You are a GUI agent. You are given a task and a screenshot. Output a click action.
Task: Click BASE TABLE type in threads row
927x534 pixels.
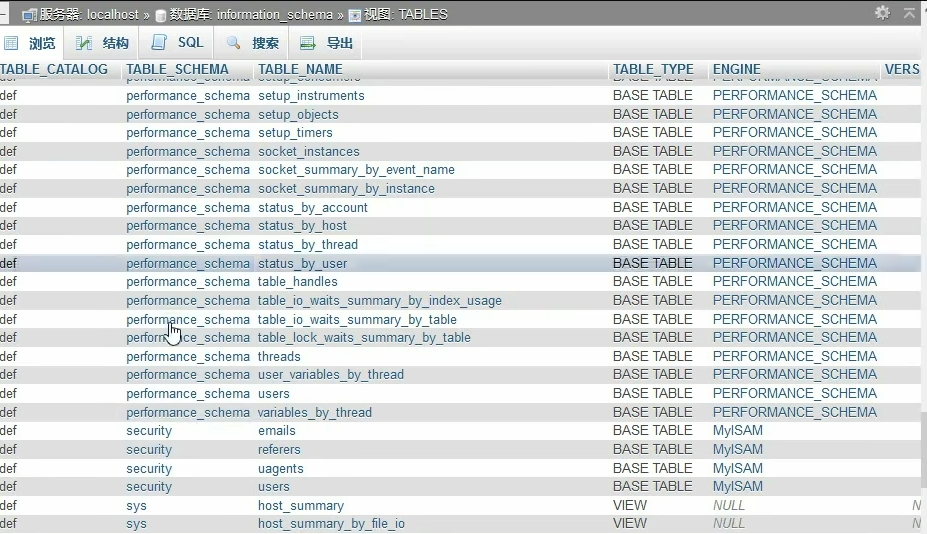point(652,357)
